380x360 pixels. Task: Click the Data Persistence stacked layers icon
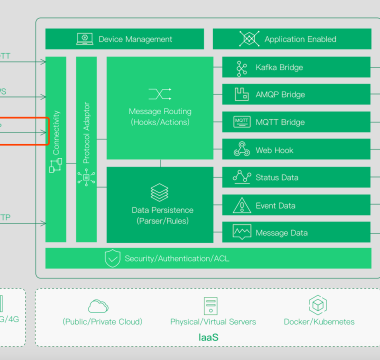point(159,193)
